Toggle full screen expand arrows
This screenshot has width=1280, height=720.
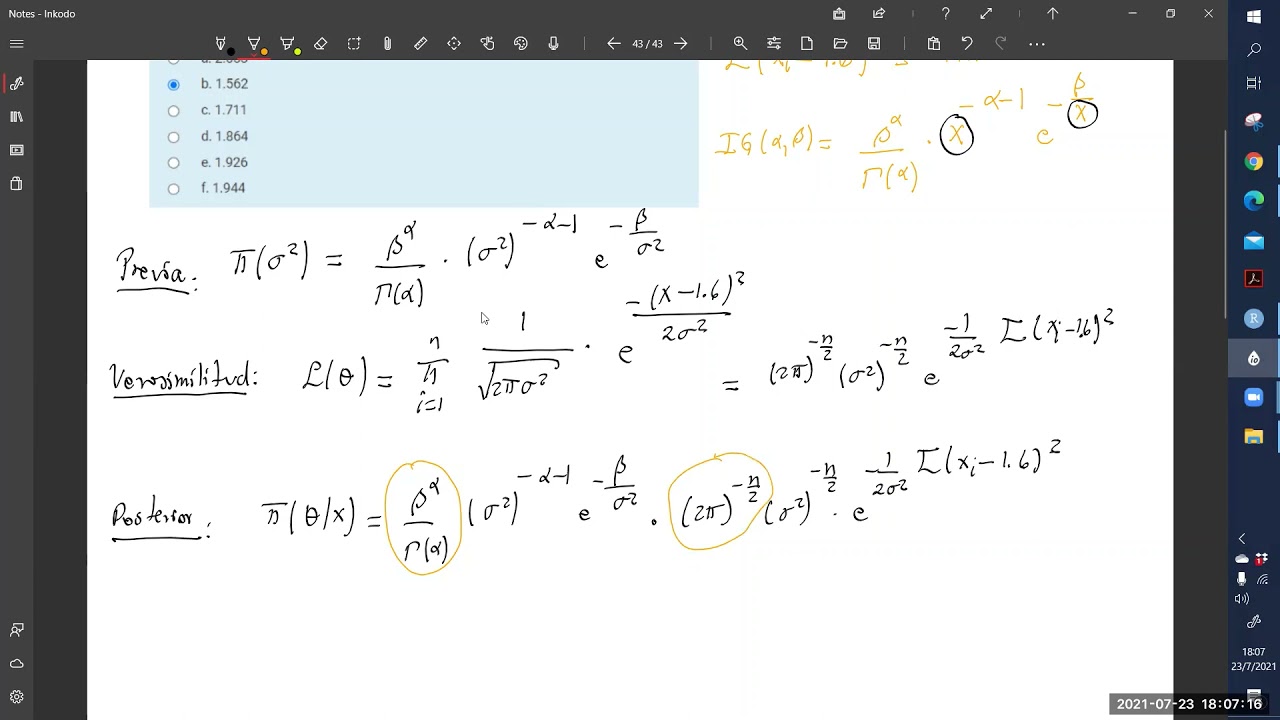986,14
